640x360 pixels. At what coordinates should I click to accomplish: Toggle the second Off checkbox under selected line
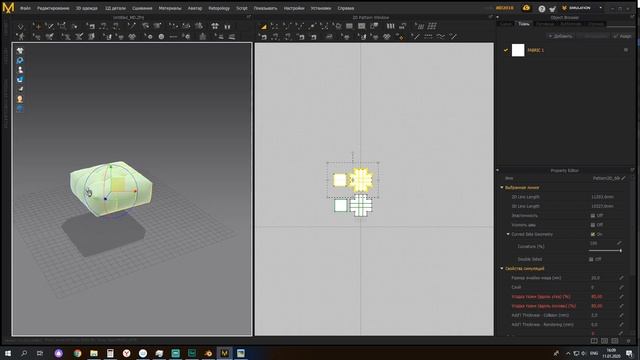pos(593,225)
